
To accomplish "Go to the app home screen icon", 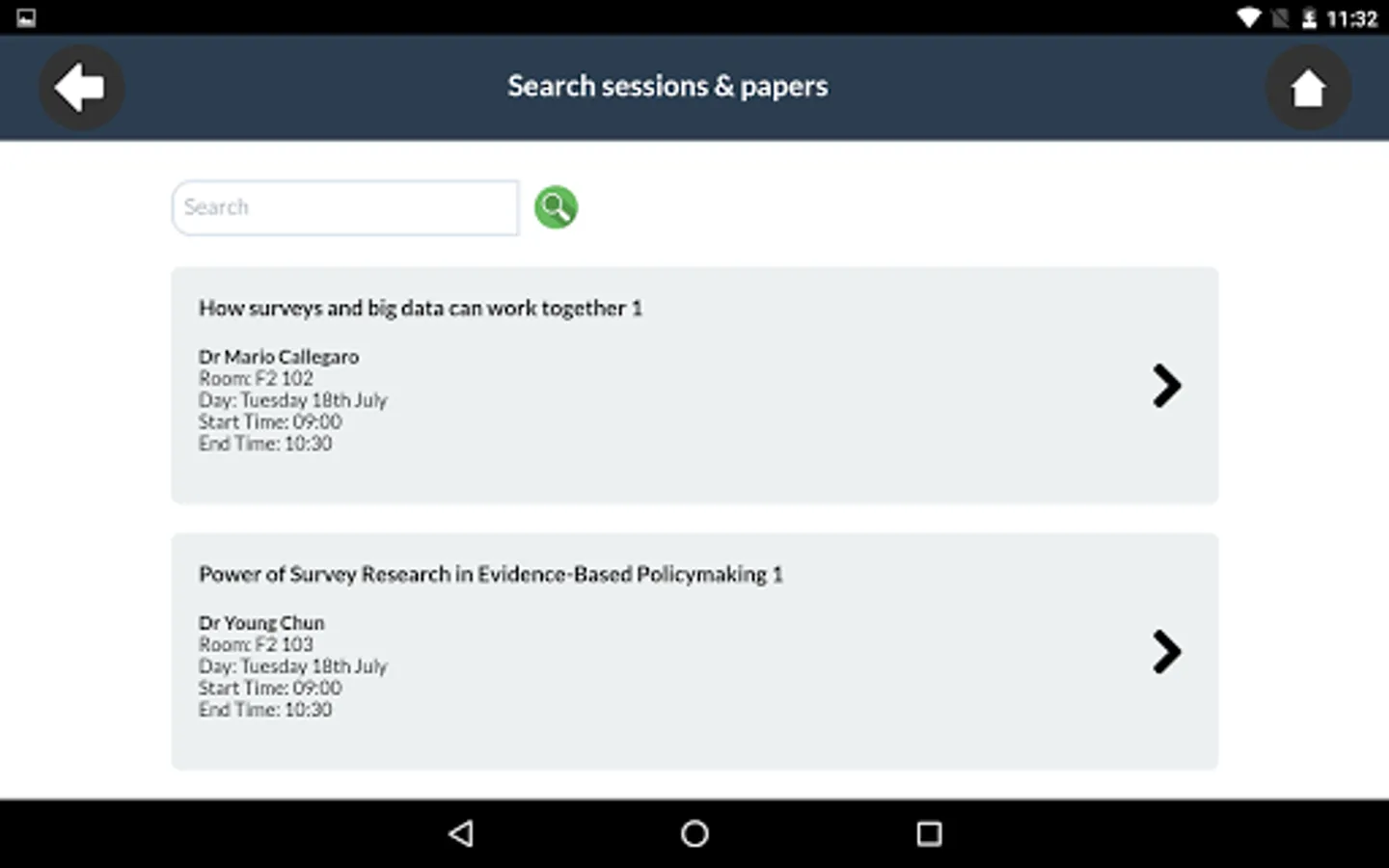I will 1308,88.
